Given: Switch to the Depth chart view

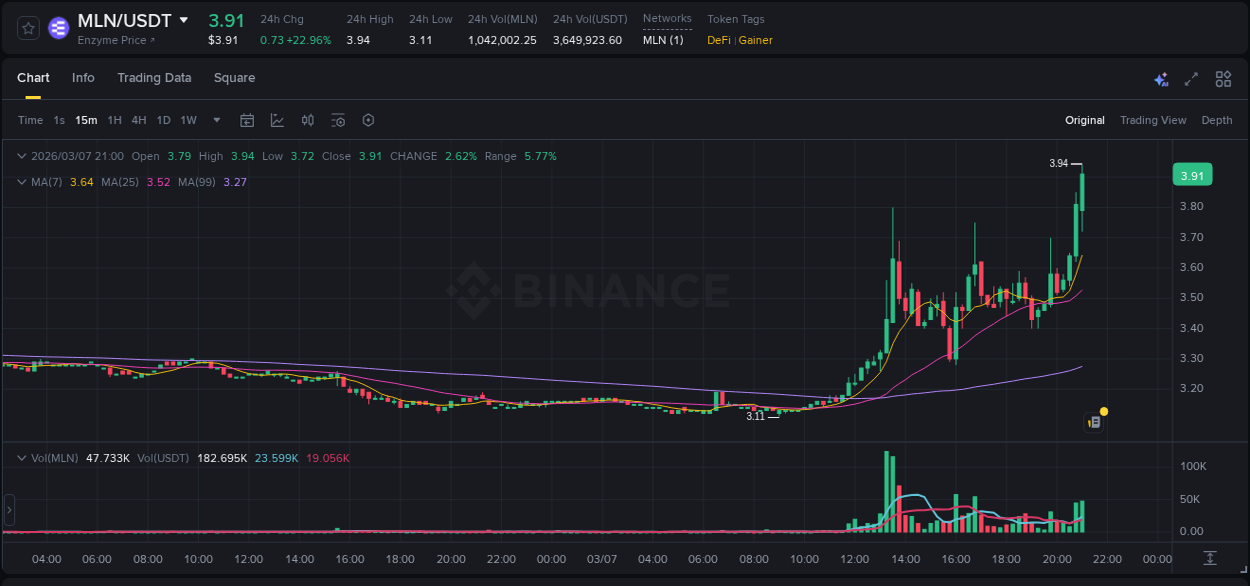Looking at the screenshot, I should (1217, 120).
